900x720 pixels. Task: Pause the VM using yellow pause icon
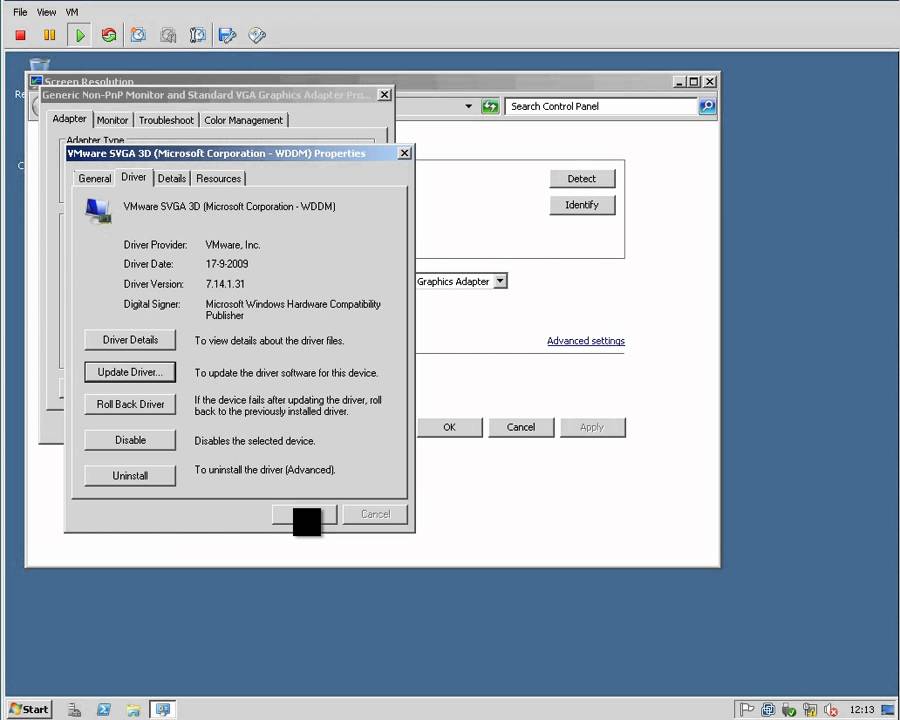click(49, 35)
